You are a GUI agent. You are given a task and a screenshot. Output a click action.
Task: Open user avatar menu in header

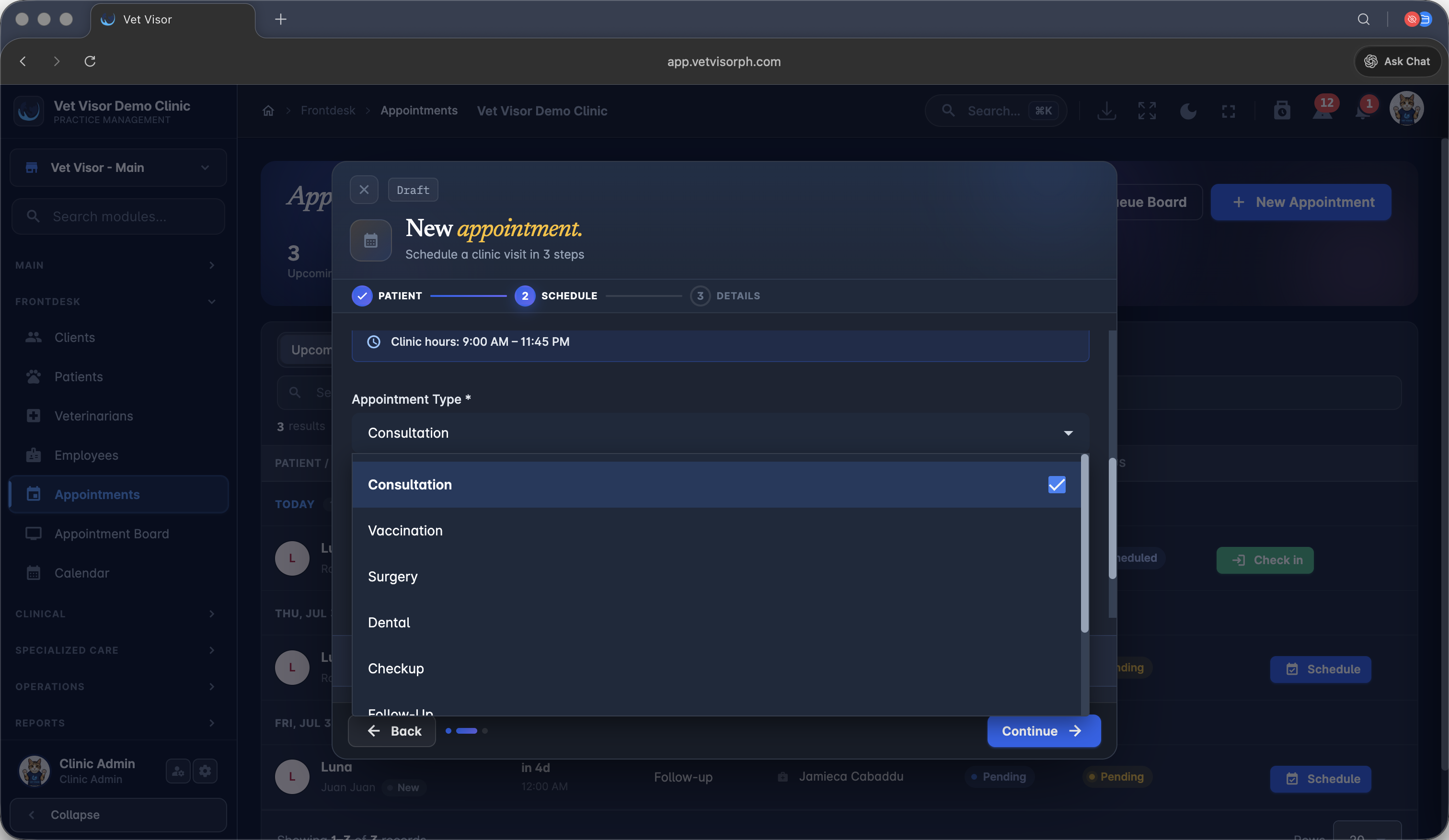pyautogui.click(x=1407, y=109)
